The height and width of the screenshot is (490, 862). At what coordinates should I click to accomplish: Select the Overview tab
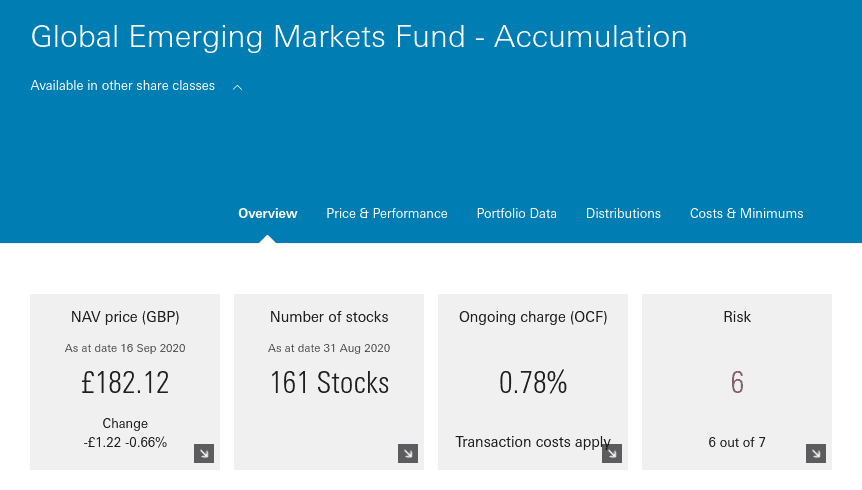[268, 213]
